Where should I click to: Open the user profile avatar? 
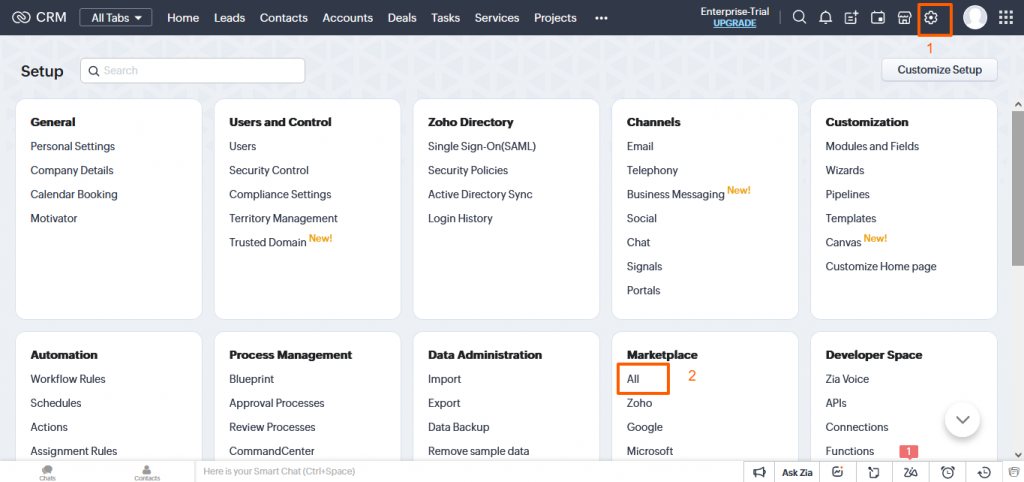click(x=975, y=18)
